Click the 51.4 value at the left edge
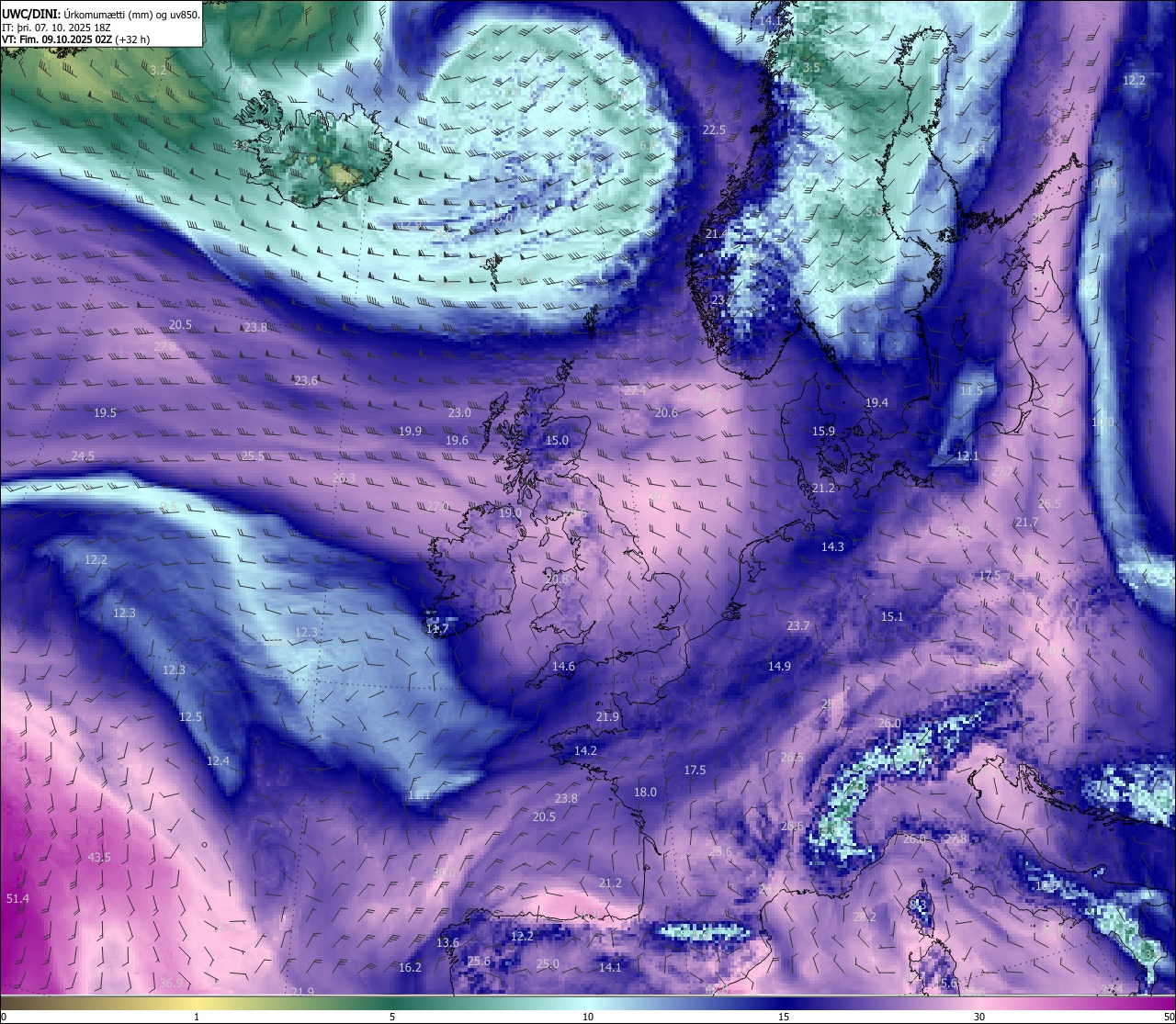Screen dimensions: 1176x1024 click(17, 898)
